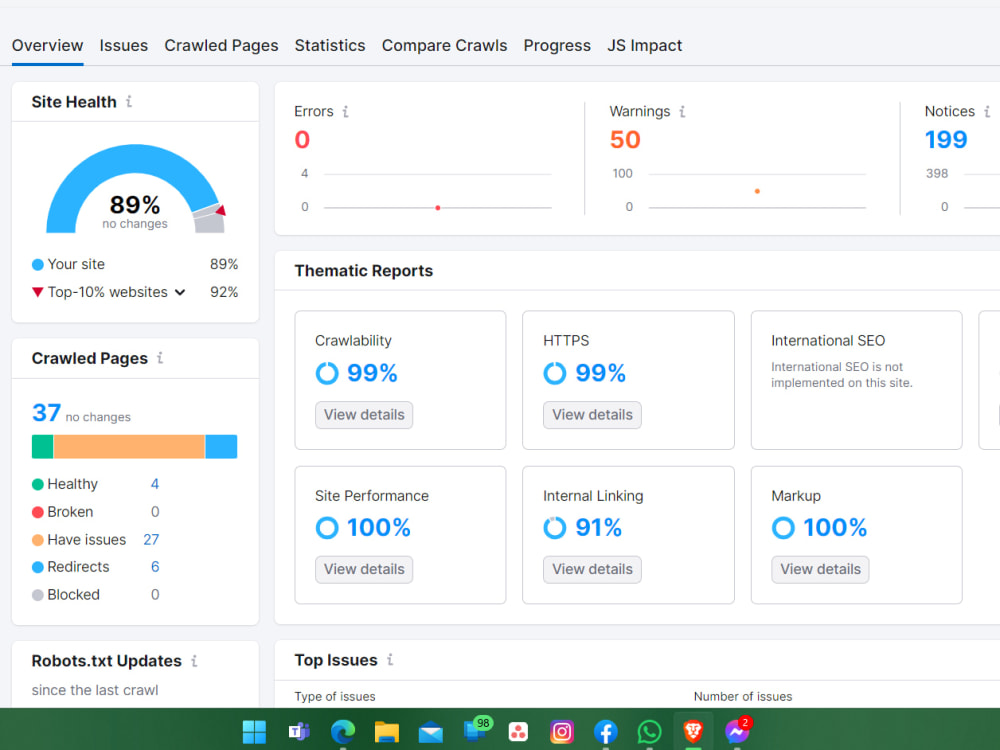Click the red data point on Errors chart

pos(438,208)
